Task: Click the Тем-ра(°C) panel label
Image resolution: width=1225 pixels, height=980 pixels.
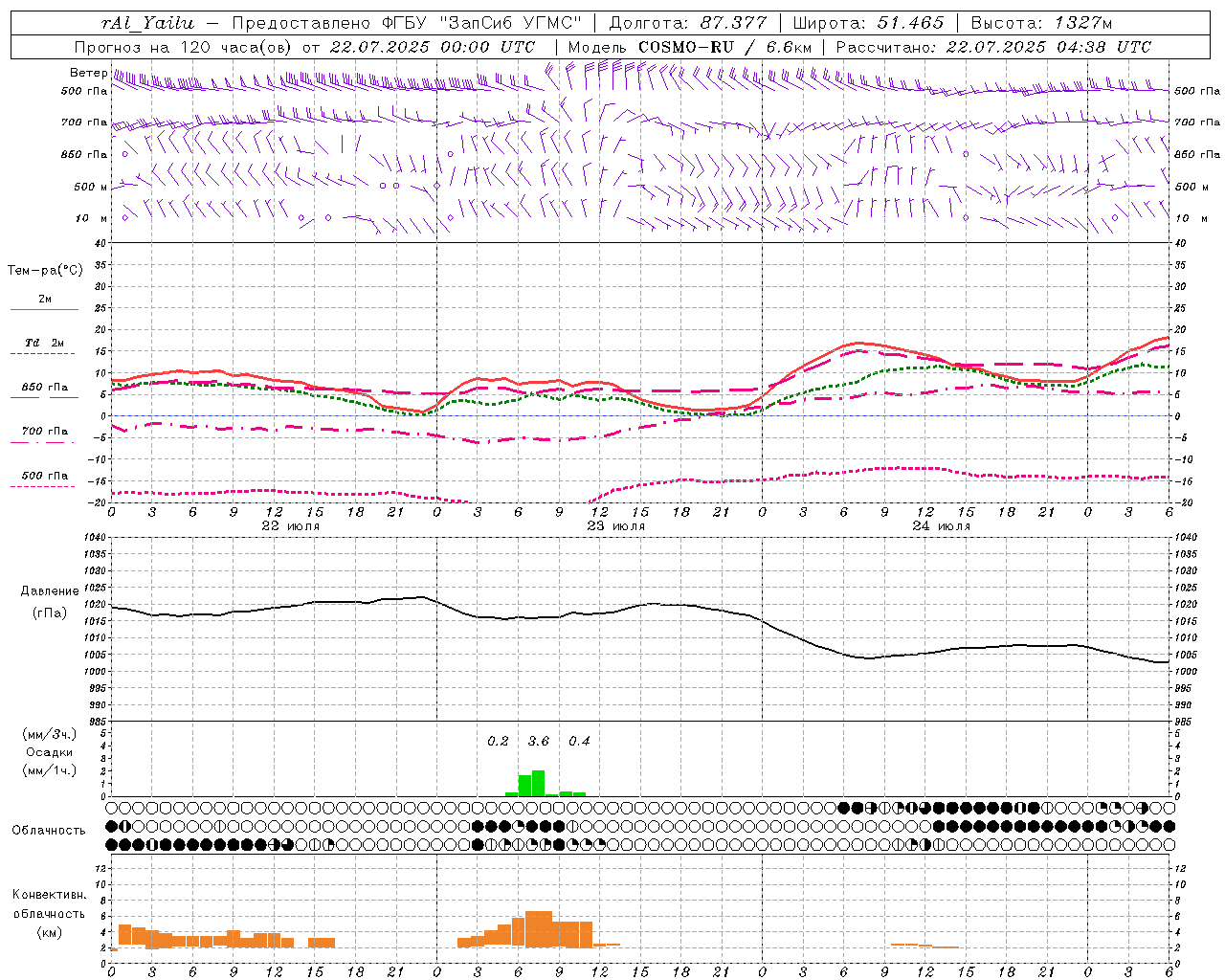Action: click(45, 271)
